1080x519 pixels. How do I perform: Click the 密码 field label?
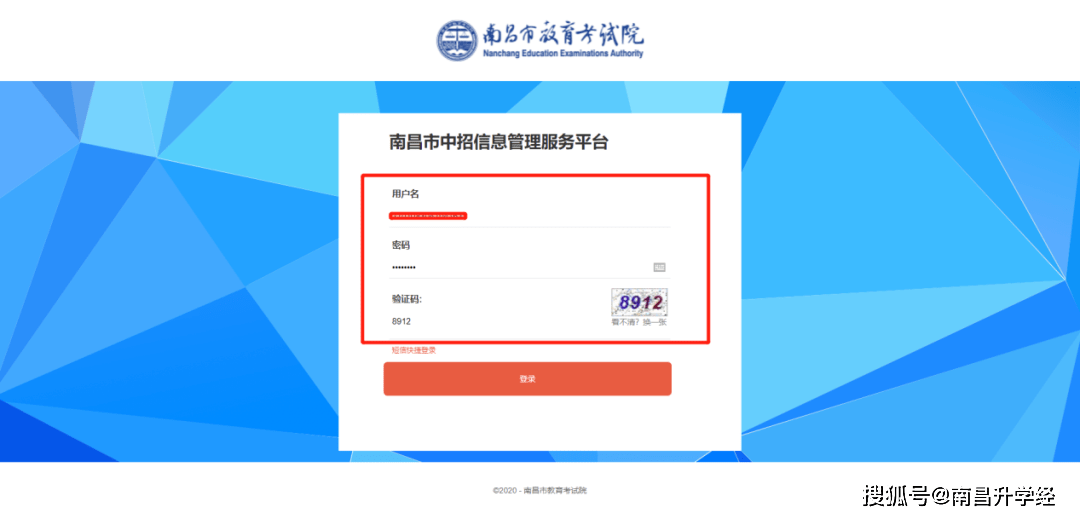(x=401, y=246)
